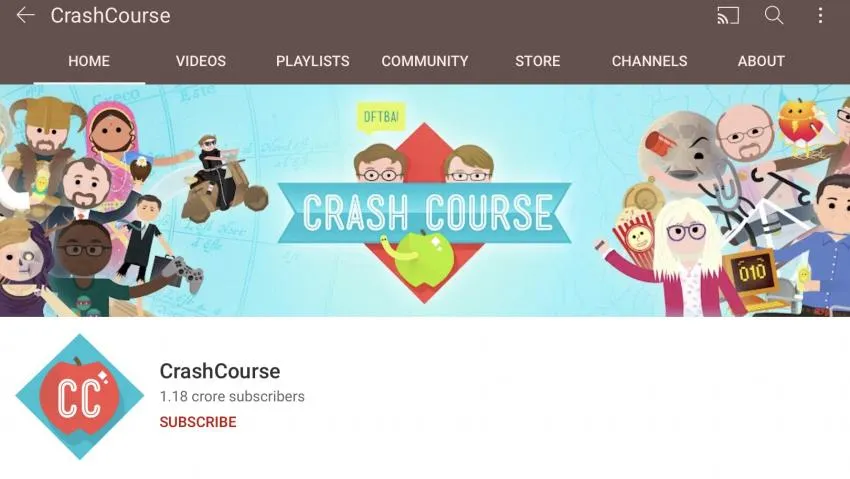
Task: Subscribe to the CrashCourse channel
Action: [x=198, y=422]
